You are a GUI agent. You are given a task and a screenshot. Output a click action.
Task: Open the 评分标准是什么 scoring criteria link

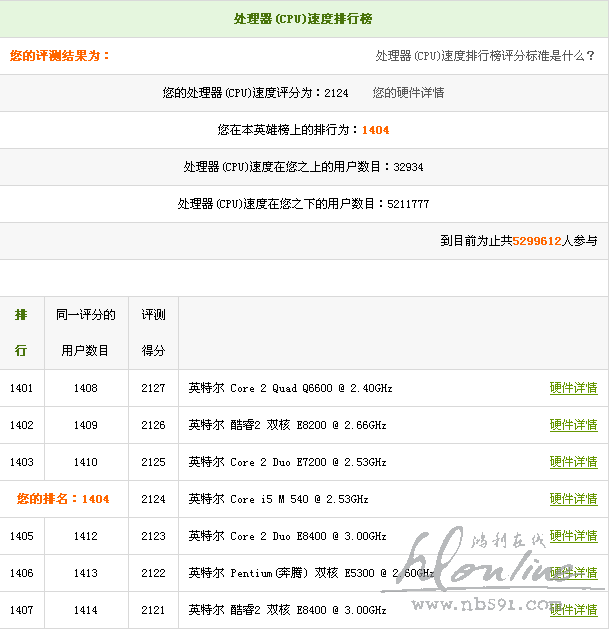tap(486, 56)
